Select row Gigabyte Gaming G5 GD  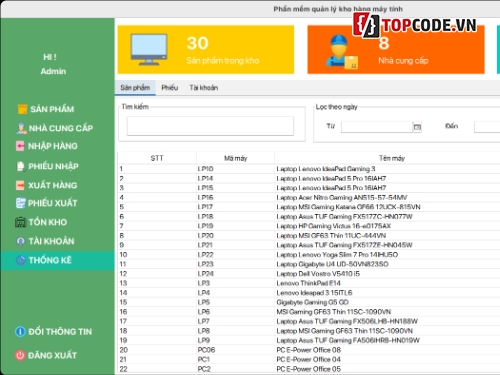pyautogui.click(x=309, y=302)
